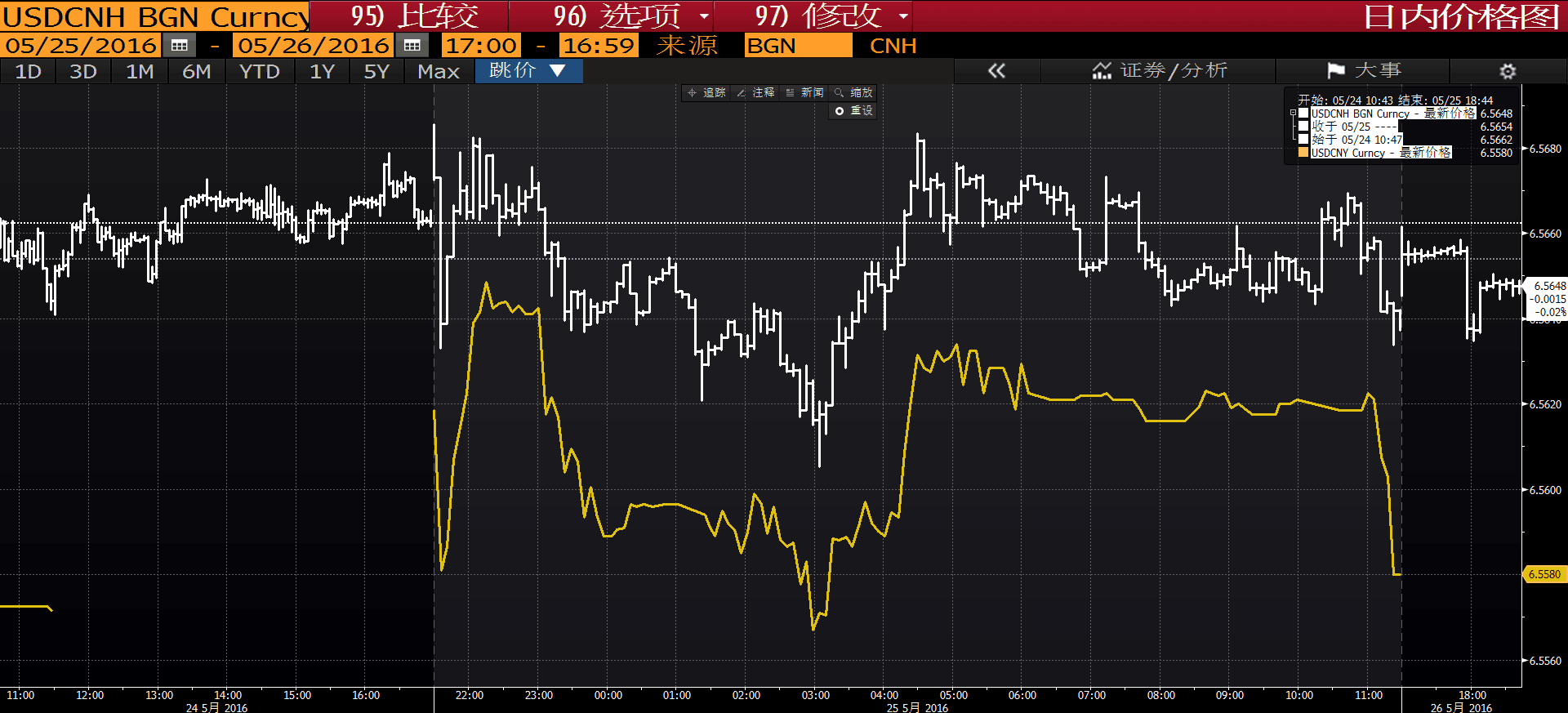Image resolution: width=1568 pixels, height=713 pixels.
Task: Click the start time field 17:00
Action: pyautogui.click(x=481, y=46)
